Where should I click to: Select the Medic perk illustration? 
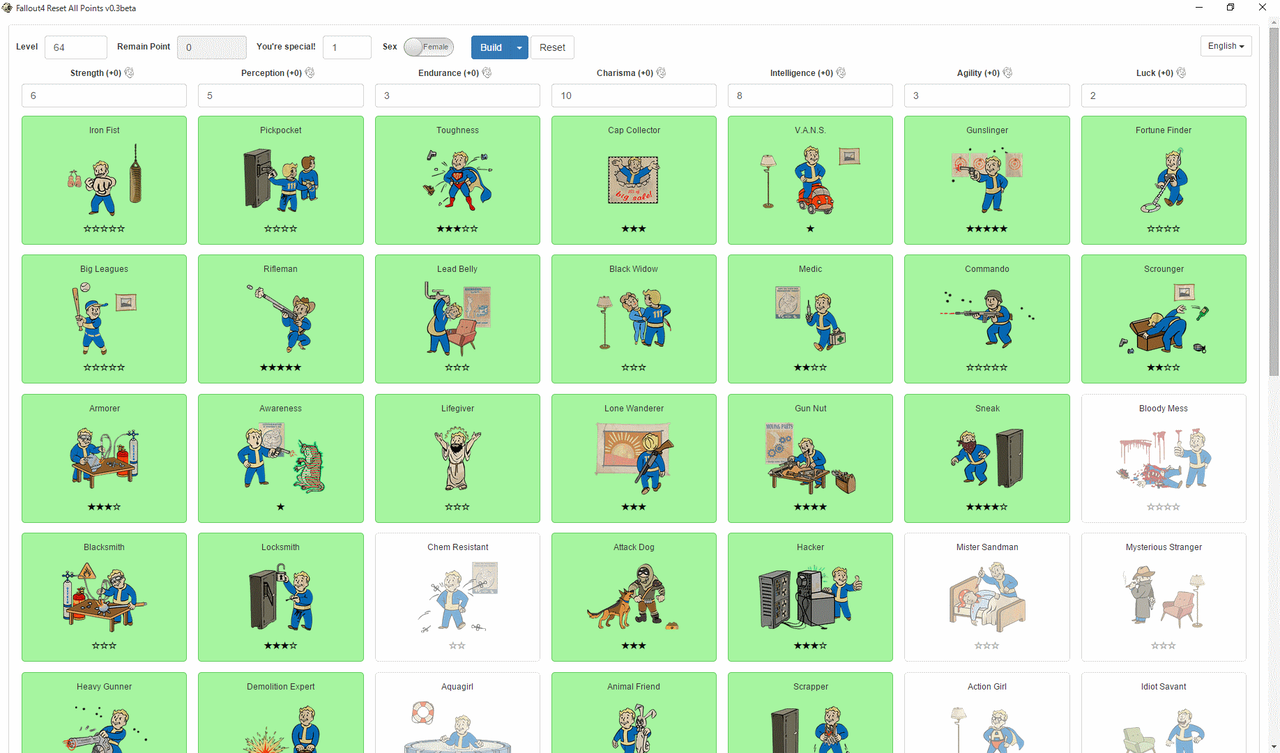pos(811,319)
